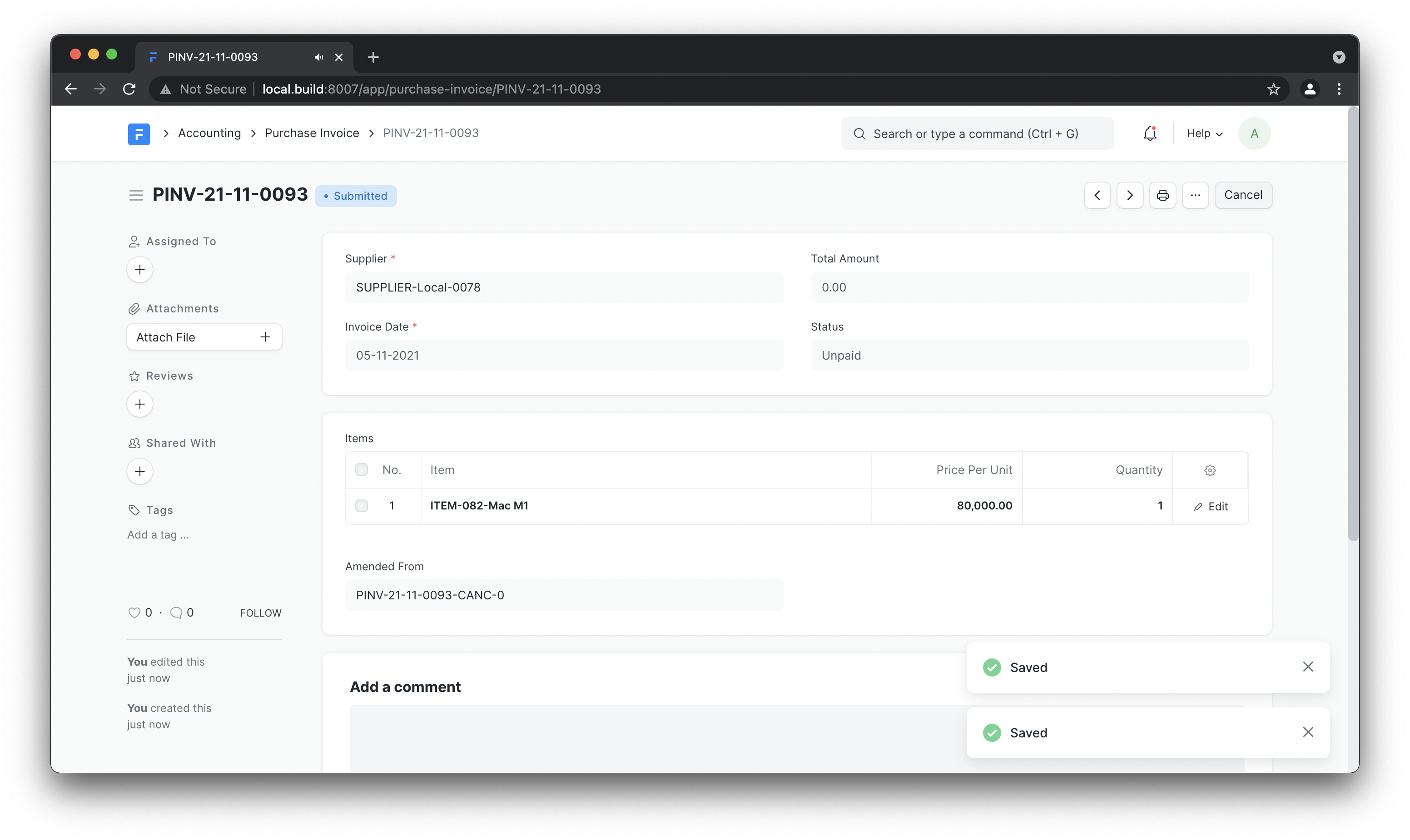This screenshot has width=1410, height=840.
Task: Click the Cancel button
Action: pos(1243,195)
